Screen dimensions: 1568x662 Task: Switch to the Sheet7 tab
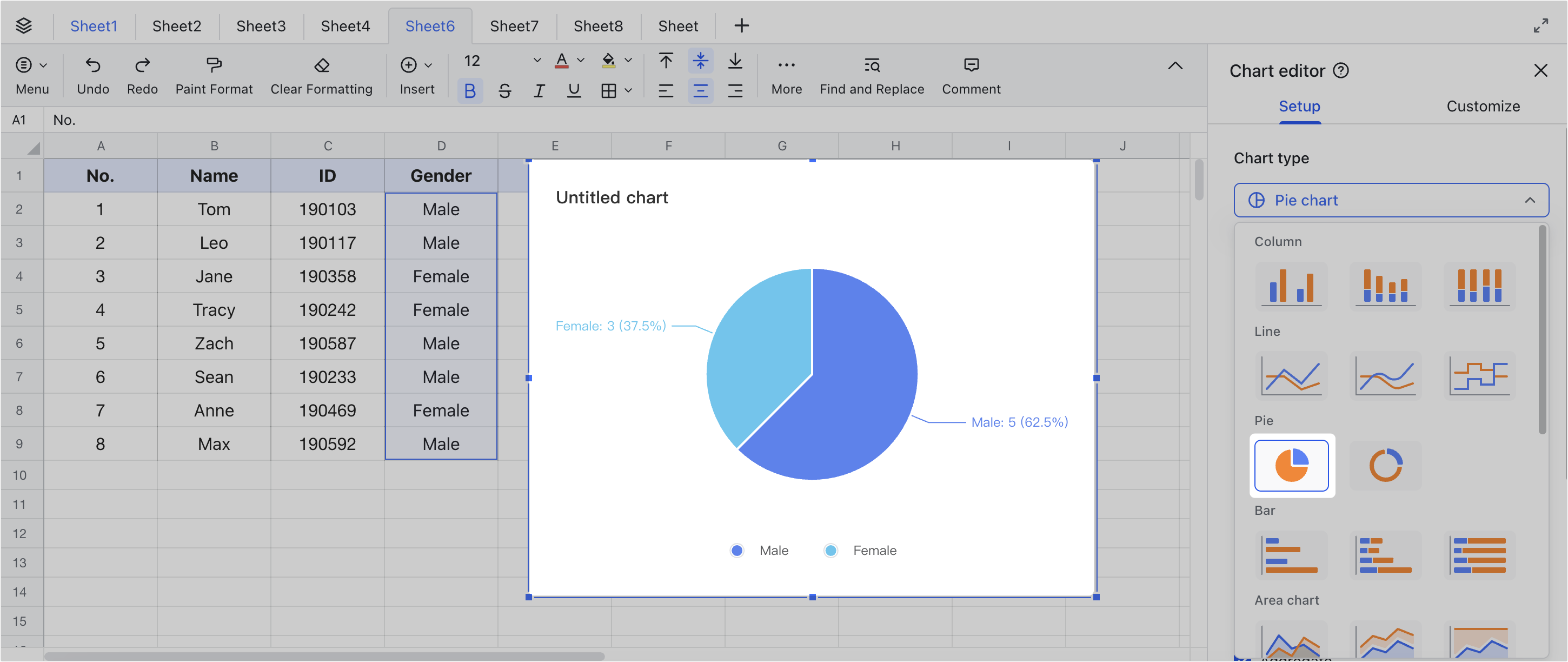point(514,25)
